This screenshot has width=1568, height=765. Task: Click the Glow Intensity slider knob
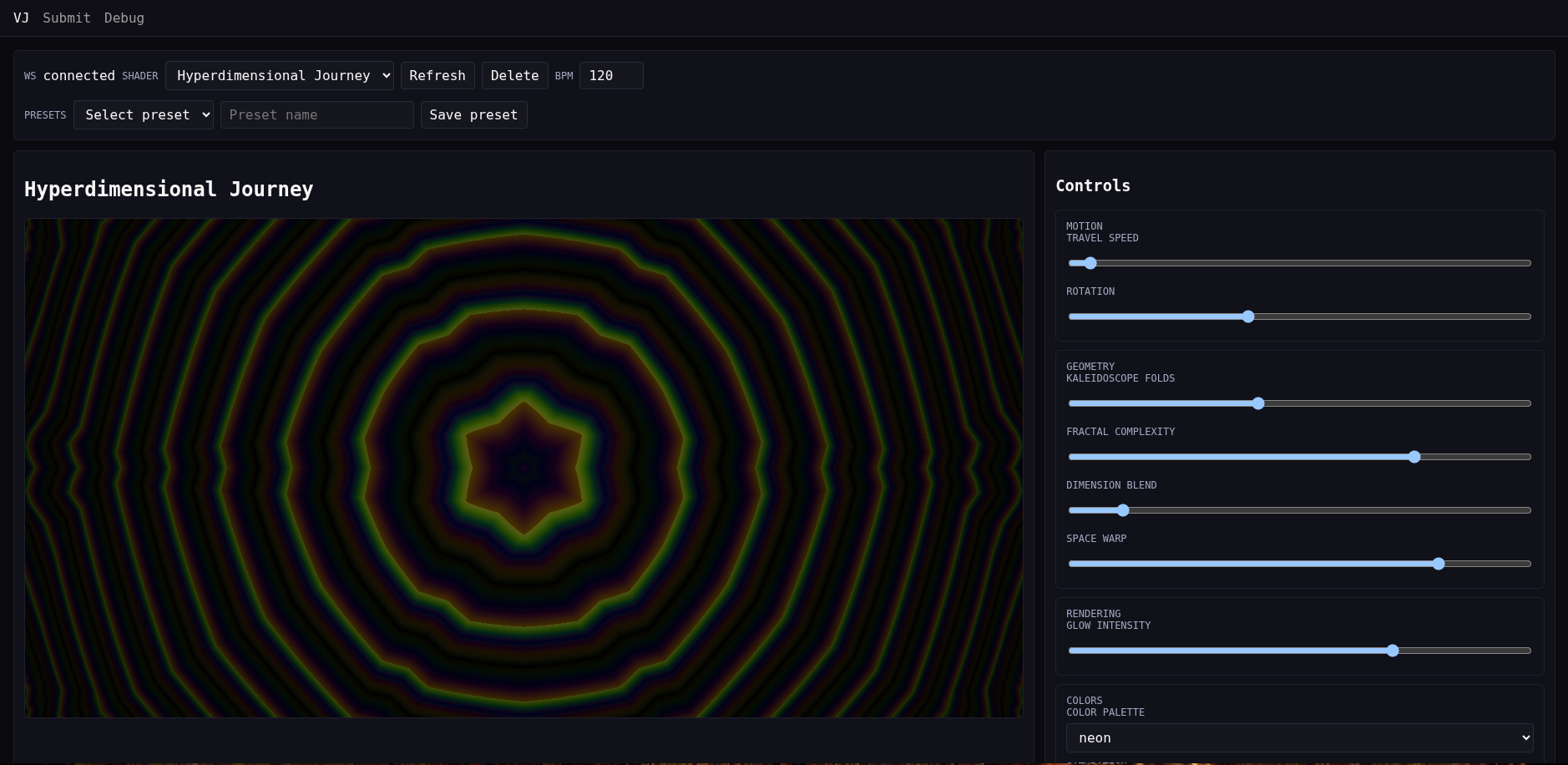pyautogui.click(x=1393, y=651)
